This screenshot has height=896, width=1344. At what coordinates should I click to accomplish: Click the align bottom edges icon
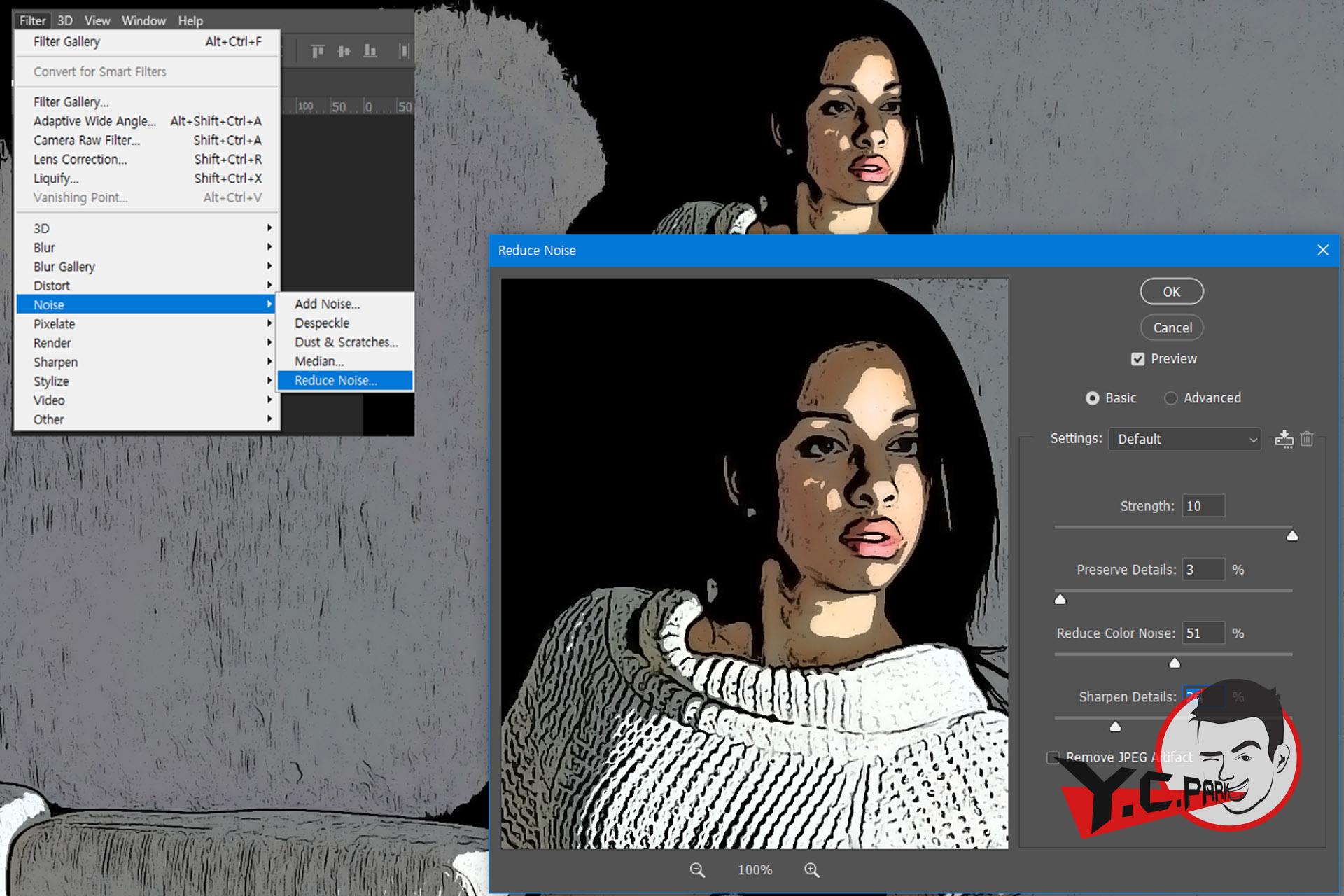(x=370, y=51)
